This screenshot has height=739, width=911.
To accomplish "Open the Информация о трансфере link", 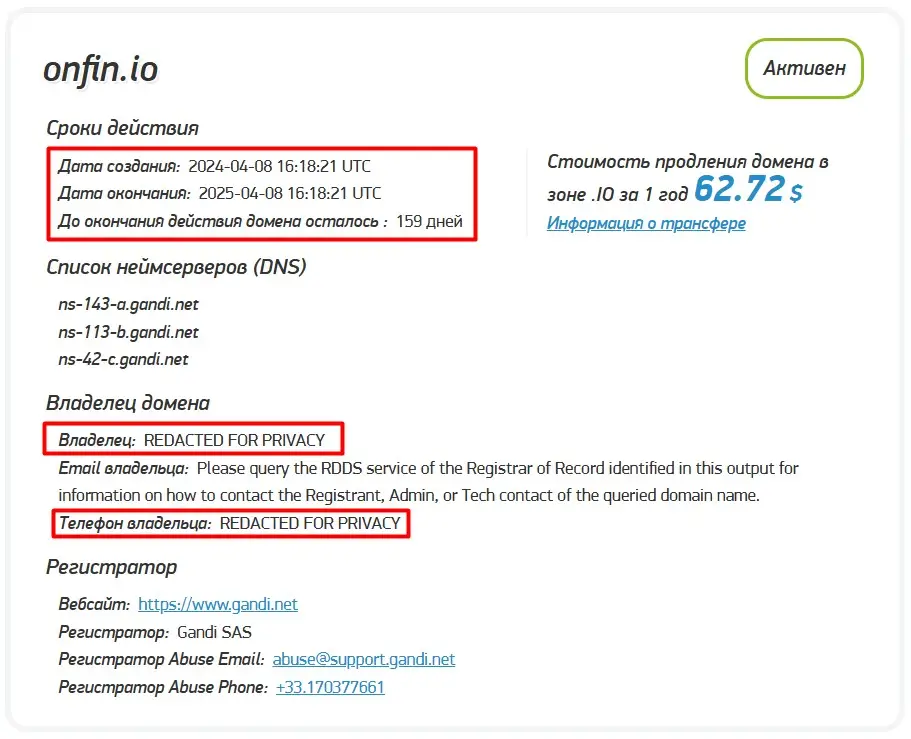I will [x=646, y=223].
